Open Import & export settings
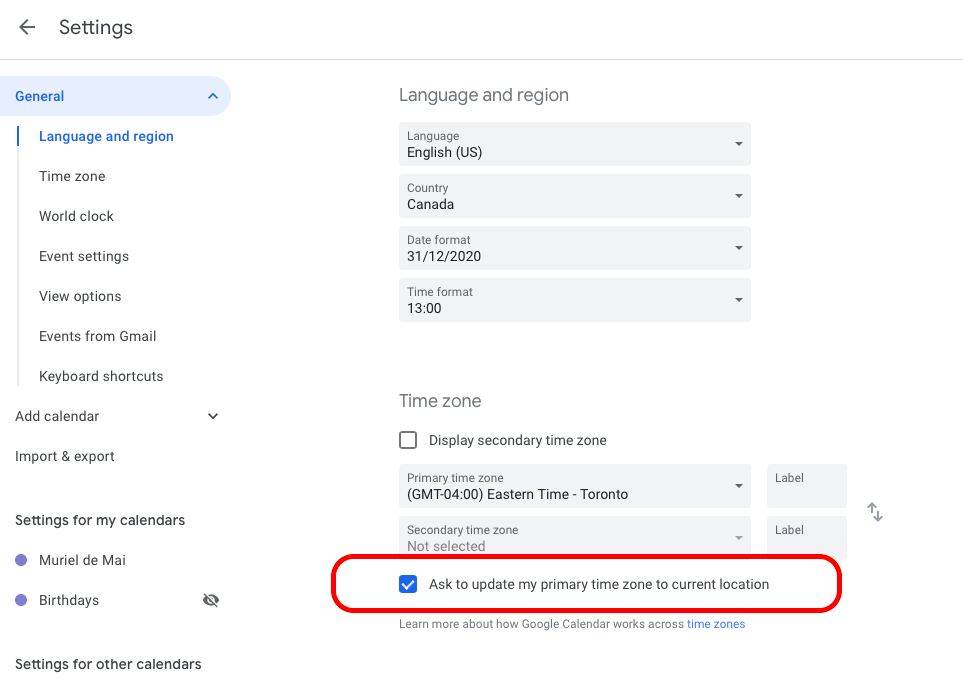The image size is (963, 685). click(64, 456)
